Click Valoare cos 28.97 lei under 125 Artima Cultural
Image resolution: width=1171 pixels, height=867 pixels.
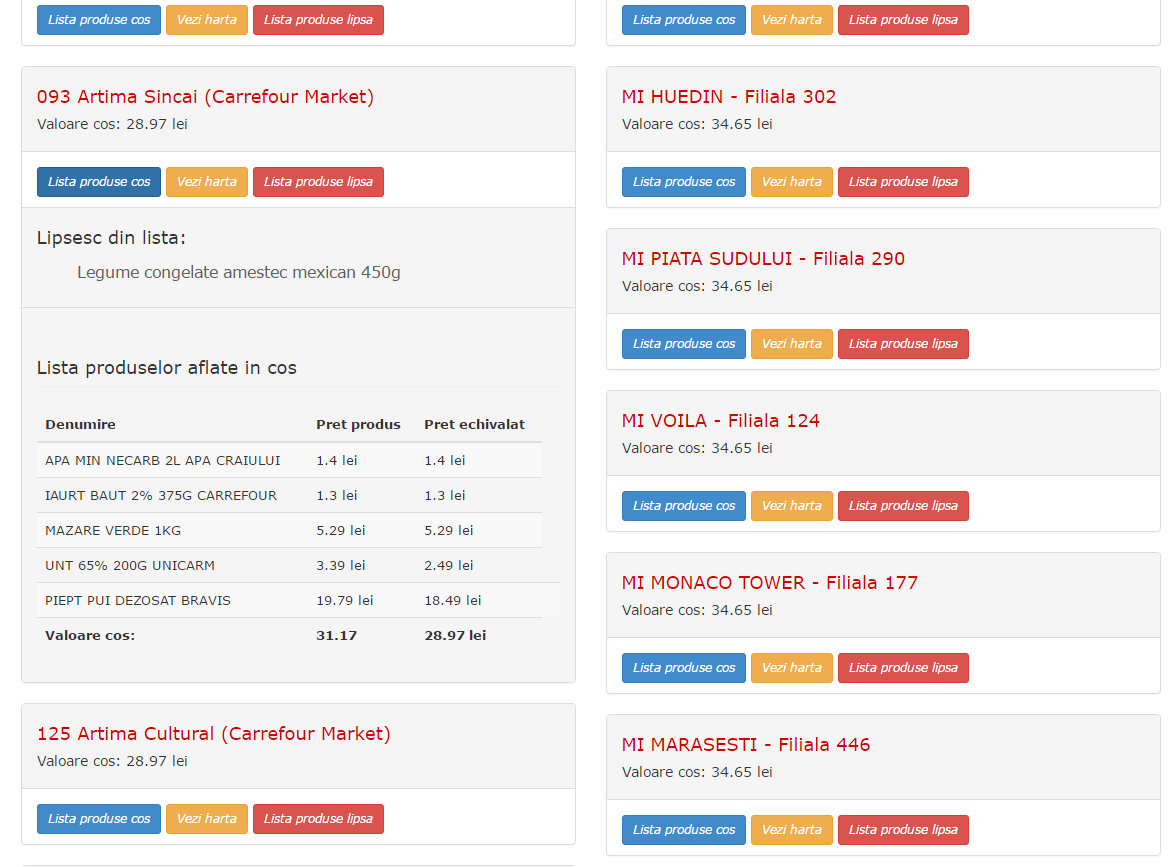pos(112,761)
